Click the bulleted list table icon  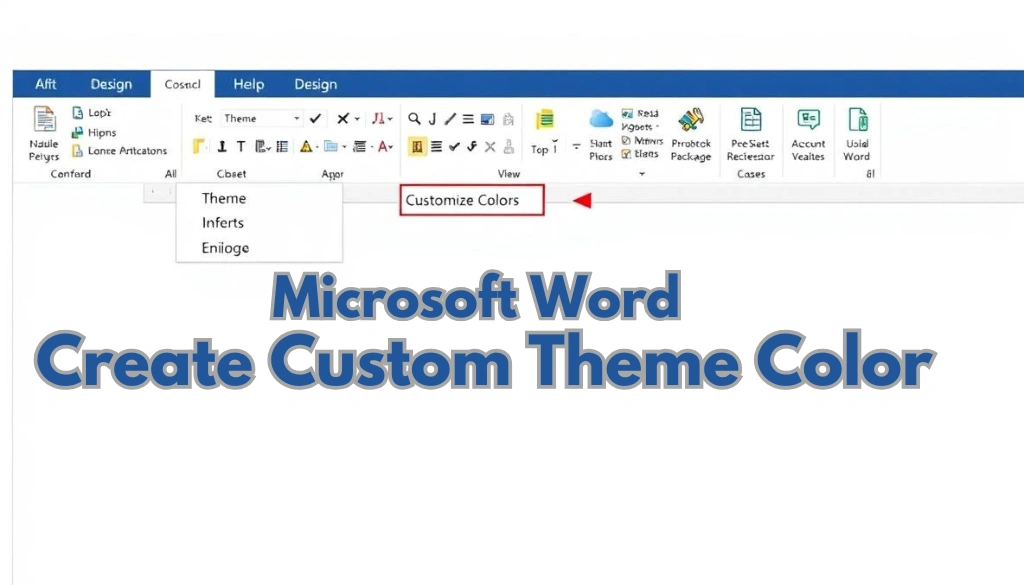click(282, 146)
